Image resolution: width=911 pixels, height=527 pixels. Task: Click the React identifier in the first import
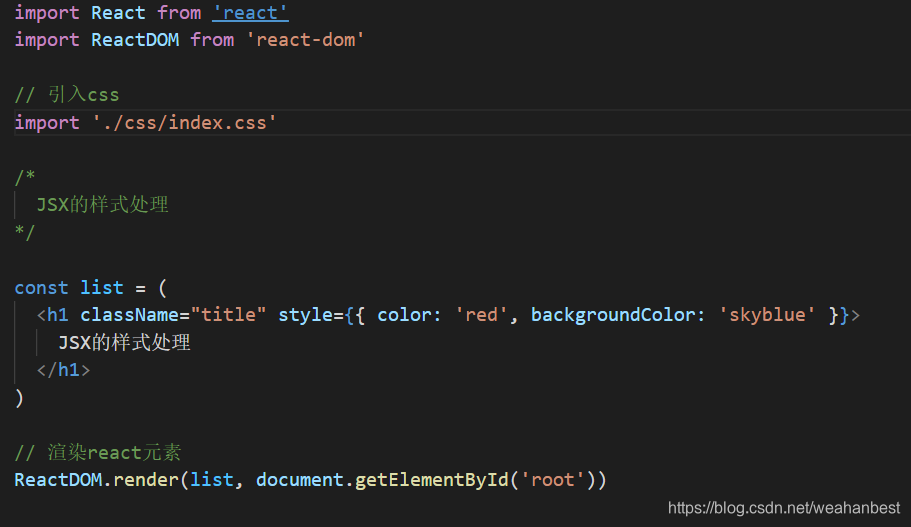[x=119, y=13]
